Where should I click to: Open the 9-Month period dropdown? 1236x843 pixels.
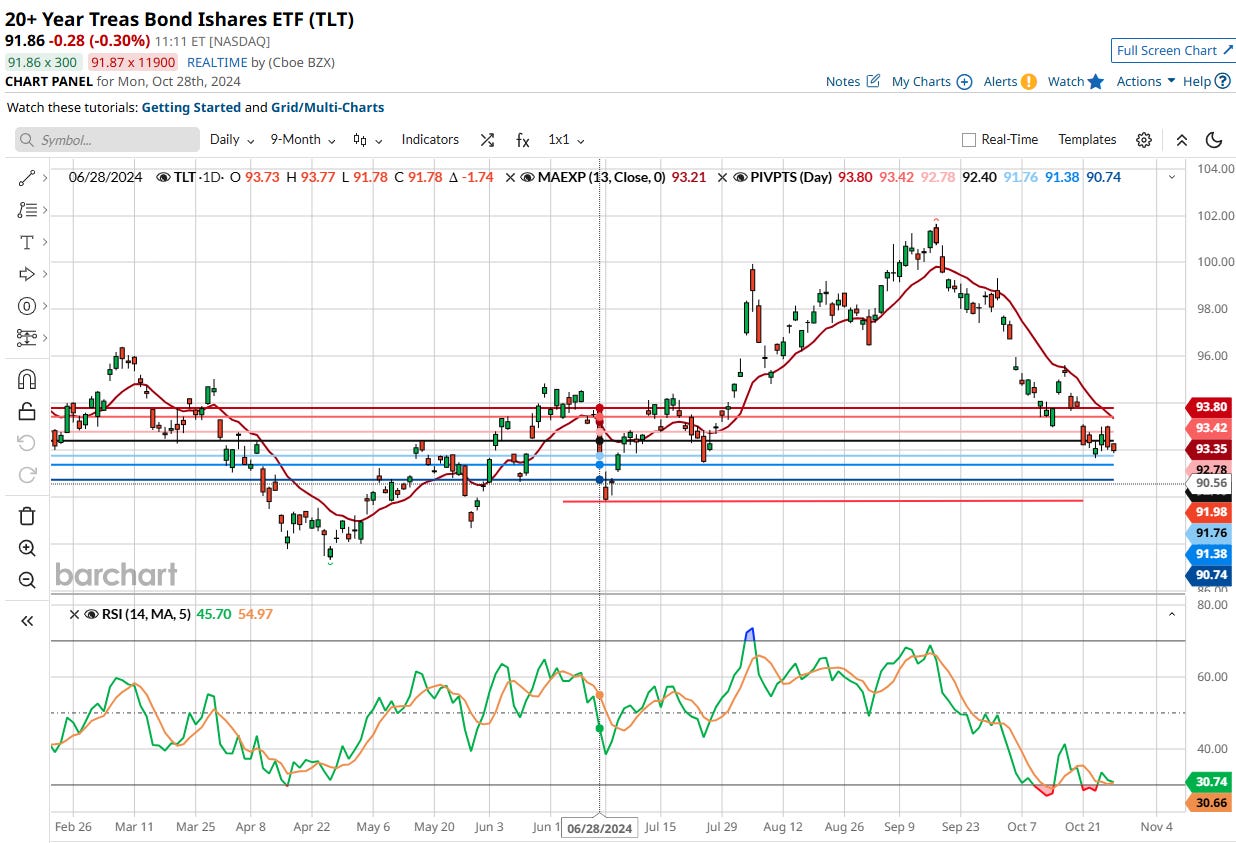pos(303,140)
